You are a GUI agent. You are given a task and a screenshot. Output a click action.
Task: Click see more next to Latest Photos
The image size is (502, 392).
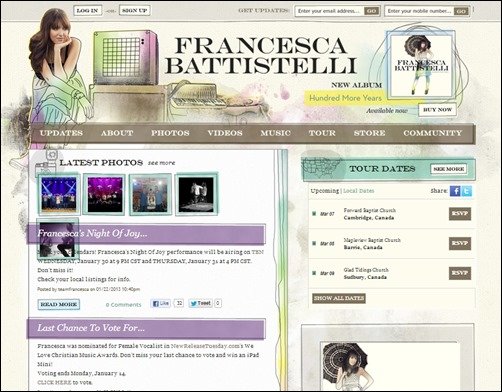[x=161, y=163]
